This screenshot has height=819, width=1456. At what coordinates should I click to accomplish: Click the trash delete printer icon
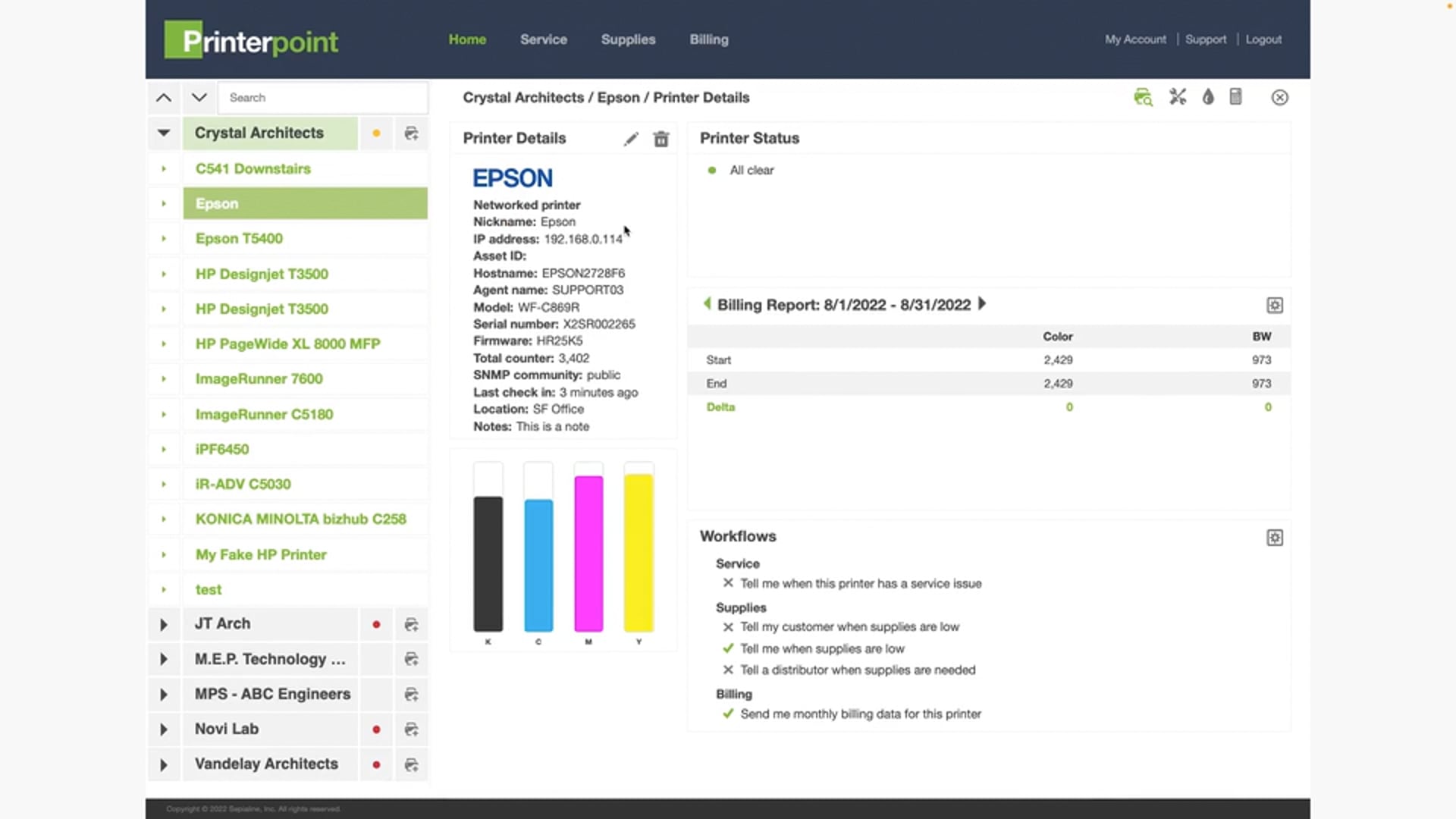click(661, 139)
